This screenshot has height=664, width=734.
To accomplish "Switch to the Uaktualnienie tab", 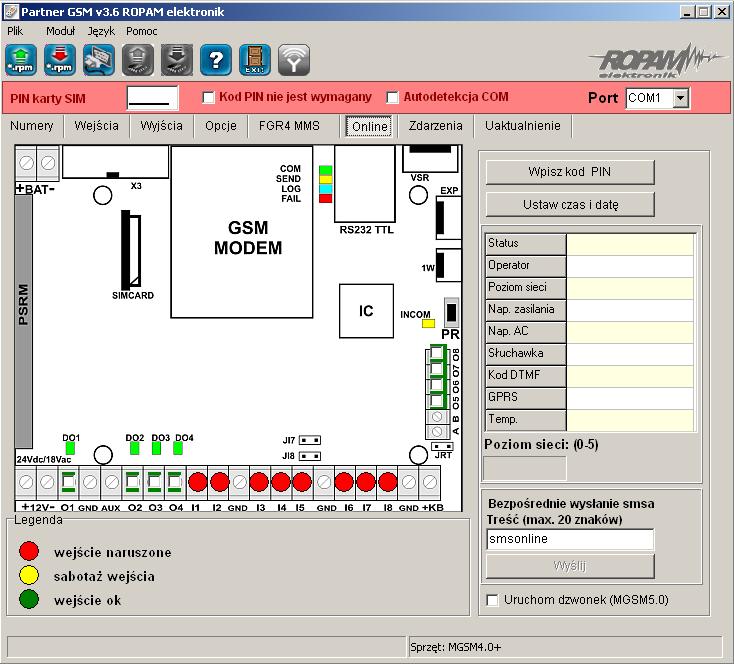I will pos(522,126).
